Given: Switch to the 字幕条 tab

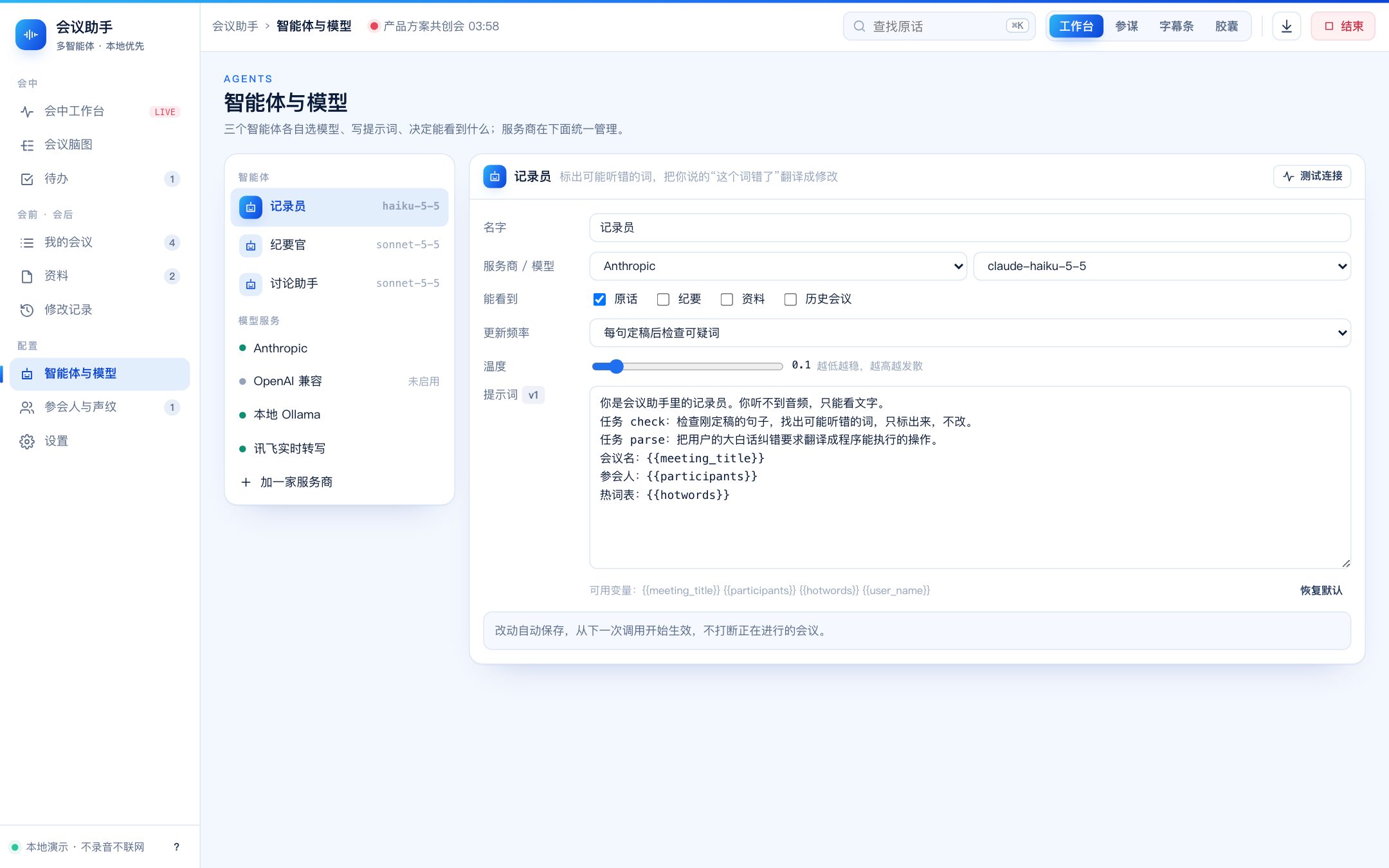Looking at the screenshot, I should coord(1176,26).
